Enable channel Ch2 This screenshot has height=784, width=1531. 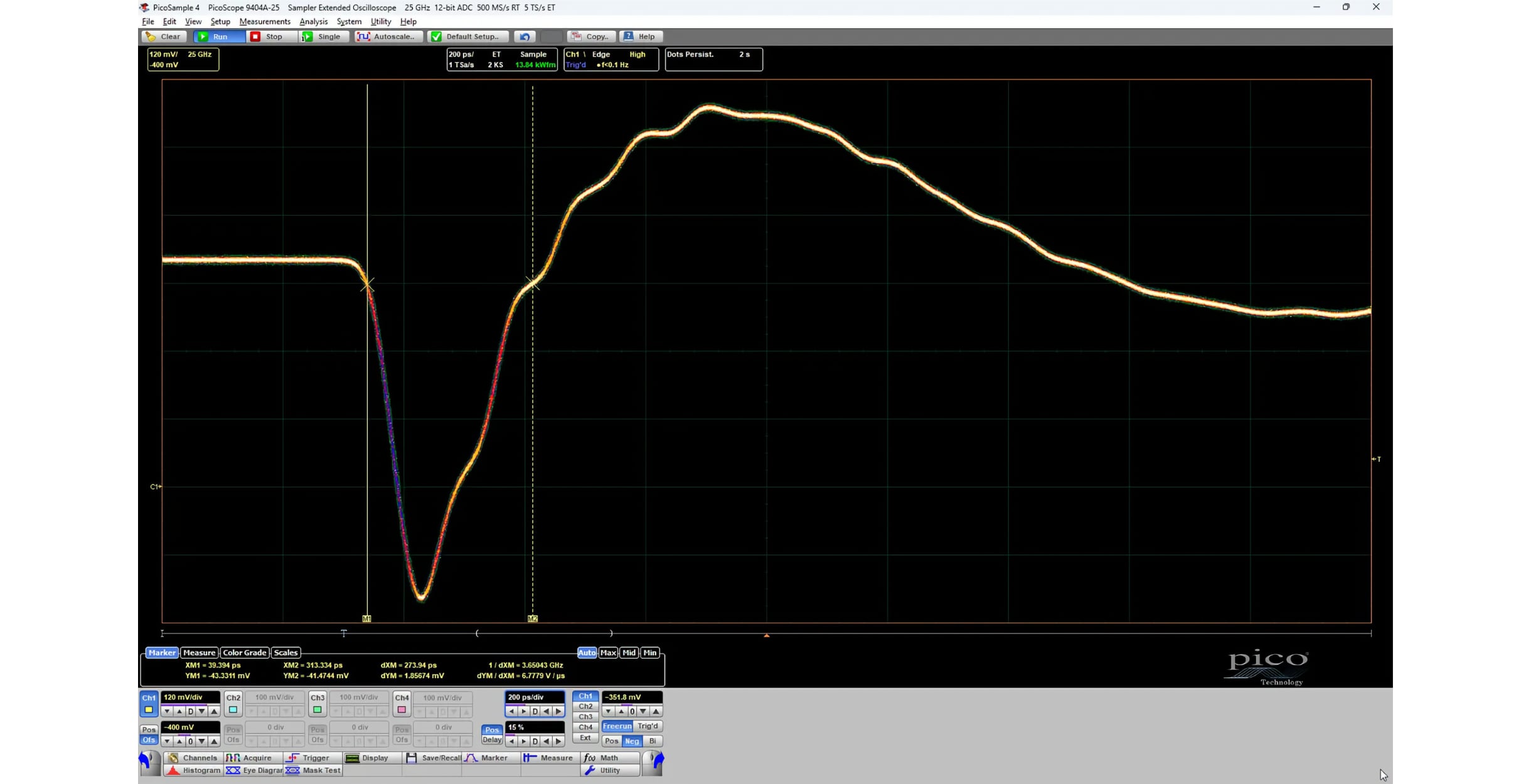pos(233,704)
